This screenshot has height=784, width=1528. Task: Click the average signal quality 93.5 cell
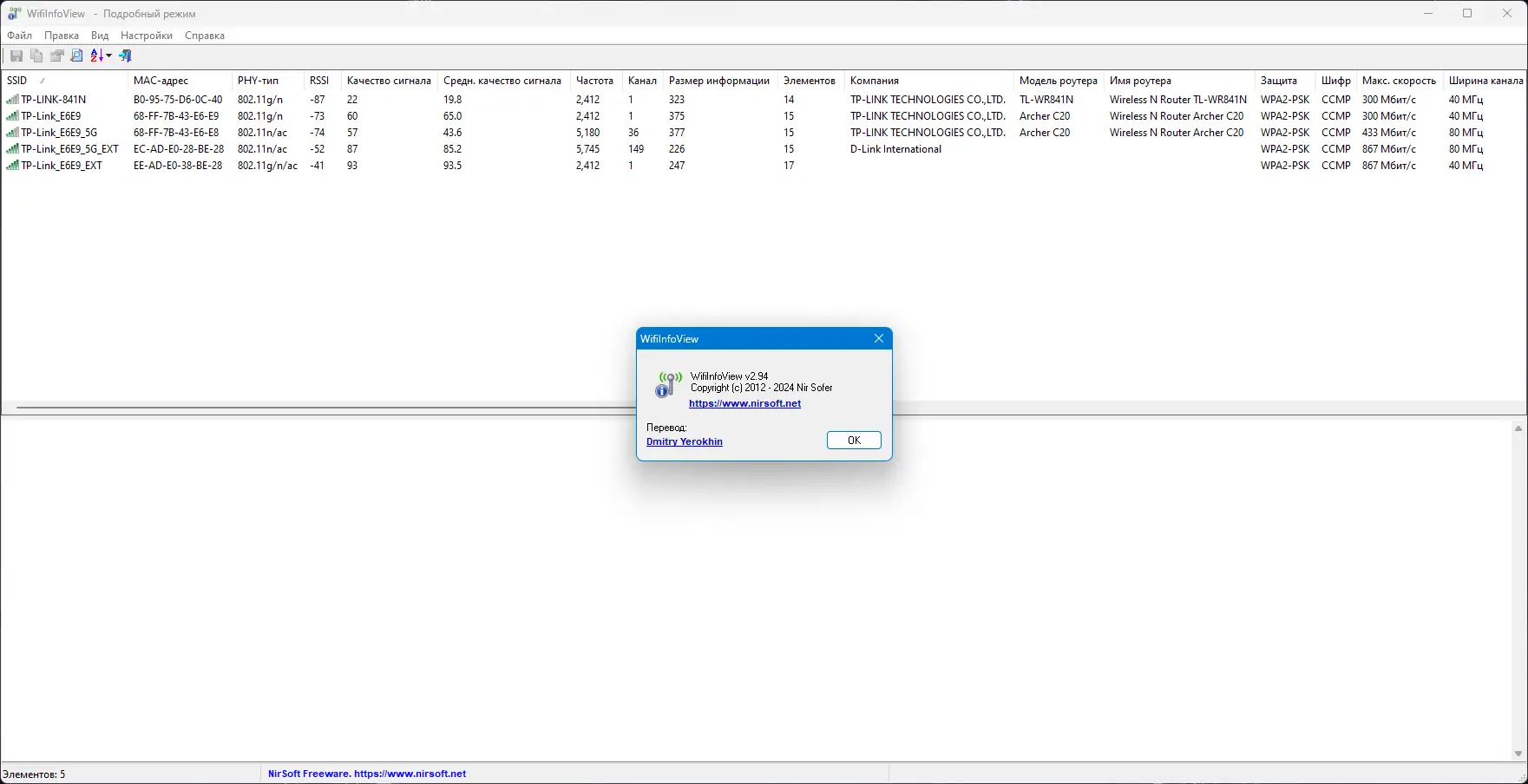tap(452, 166)
